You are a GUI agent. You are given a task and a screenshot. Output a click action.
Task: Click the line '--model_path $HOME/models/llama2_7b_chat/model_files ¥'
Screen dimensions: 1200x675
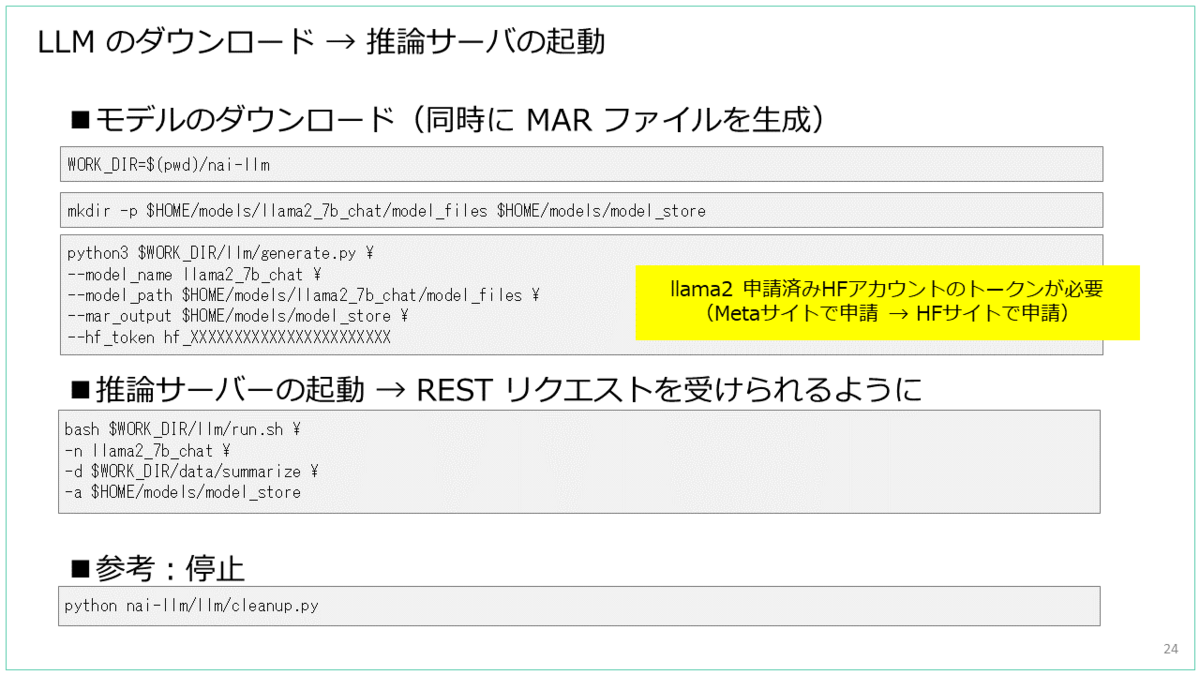303,295
